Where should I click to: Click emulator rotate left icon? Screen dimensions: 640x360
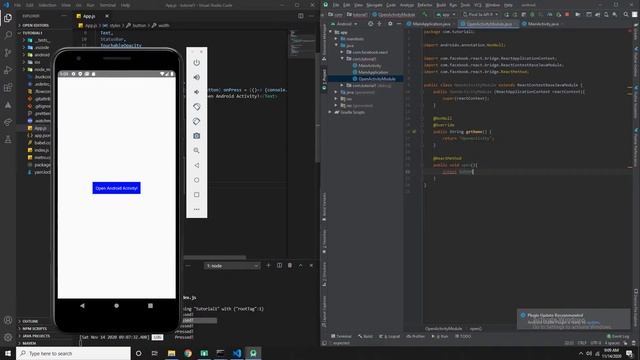coord(197,107)
